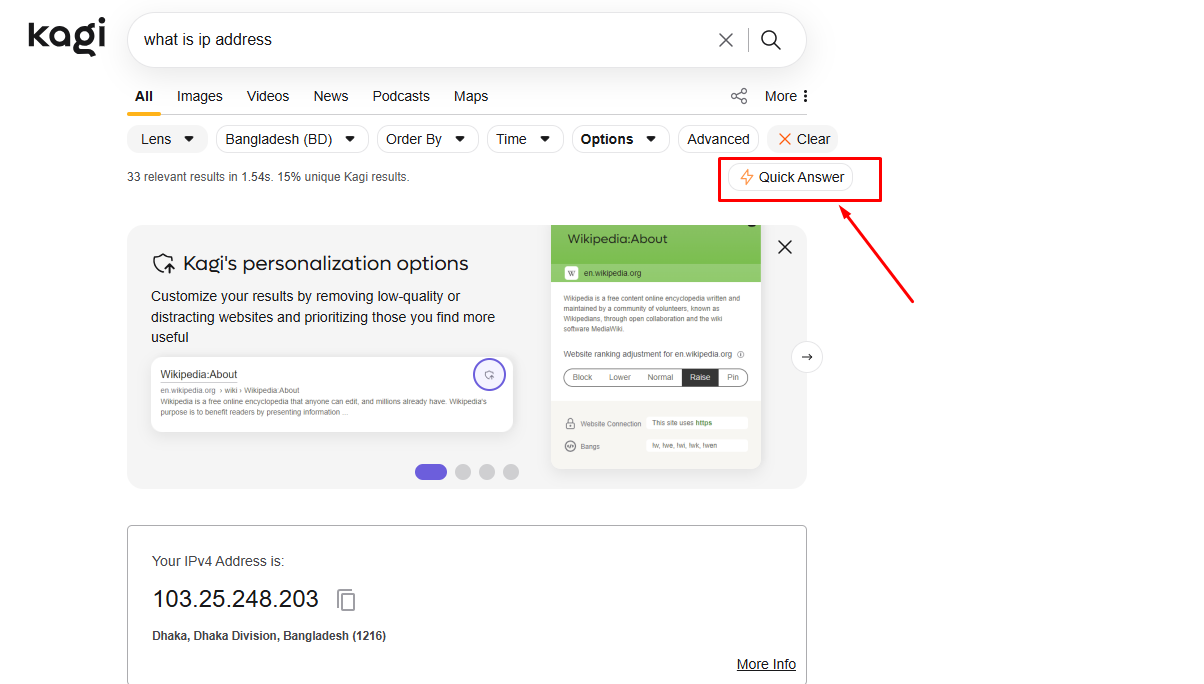Click the shield icon on the Wikipedia result
The height and width of the screenshot is (684, 1204).
click(x=489, y=375)
